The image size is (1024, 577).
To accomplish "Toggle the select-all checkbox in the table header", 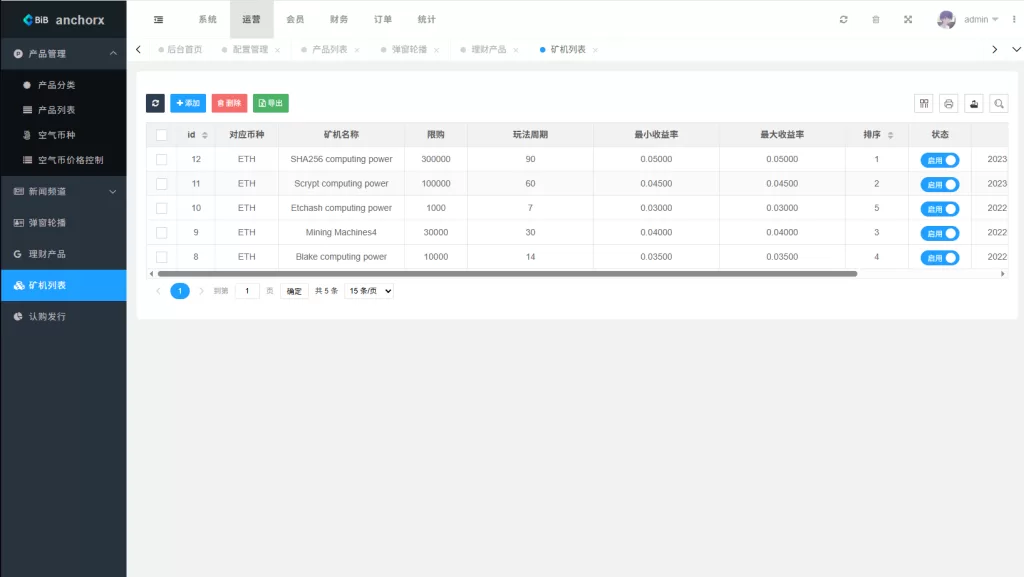I will pos(162,134).
